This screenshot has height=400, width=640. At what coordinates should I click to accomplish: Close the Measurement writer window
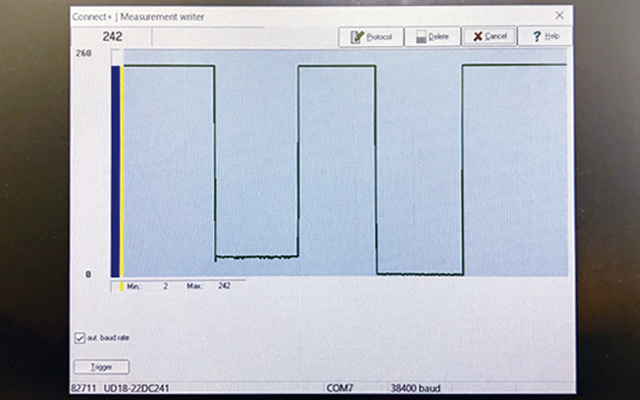tap(559, 15)
